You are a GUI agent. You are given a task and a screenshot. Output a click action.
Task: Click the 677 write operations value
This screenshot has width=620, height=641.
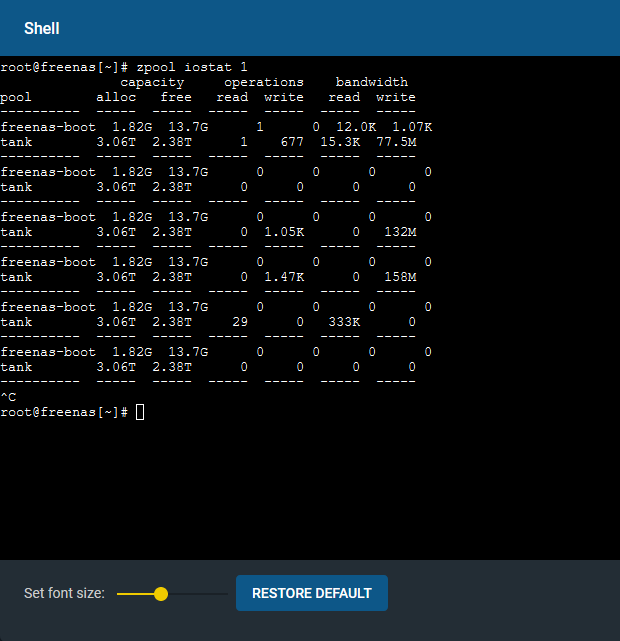[x=292, y=142]
